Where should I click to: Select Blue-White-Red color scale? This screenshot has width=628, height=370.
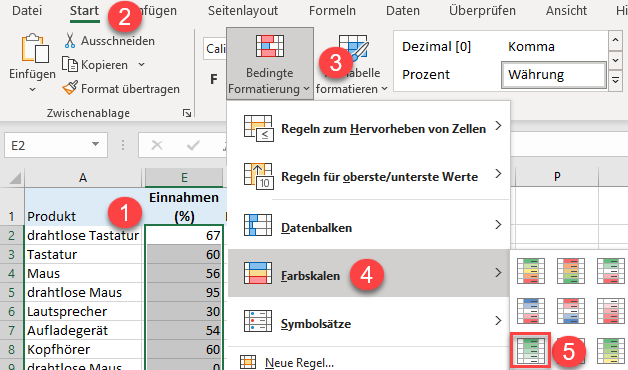click(x=531, y=311)
